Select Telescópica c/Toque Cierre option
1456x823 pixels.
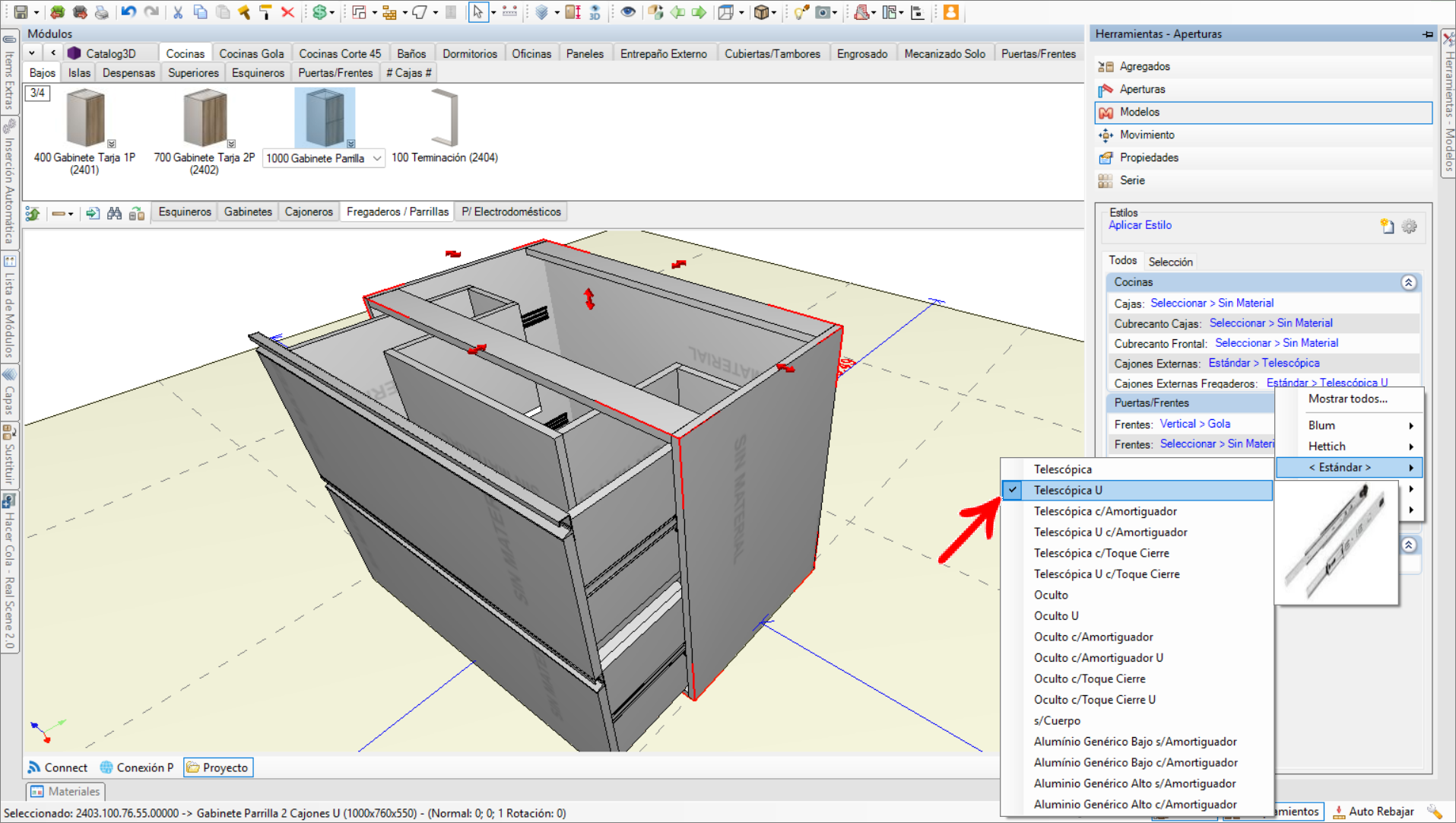pos(1101,553)
